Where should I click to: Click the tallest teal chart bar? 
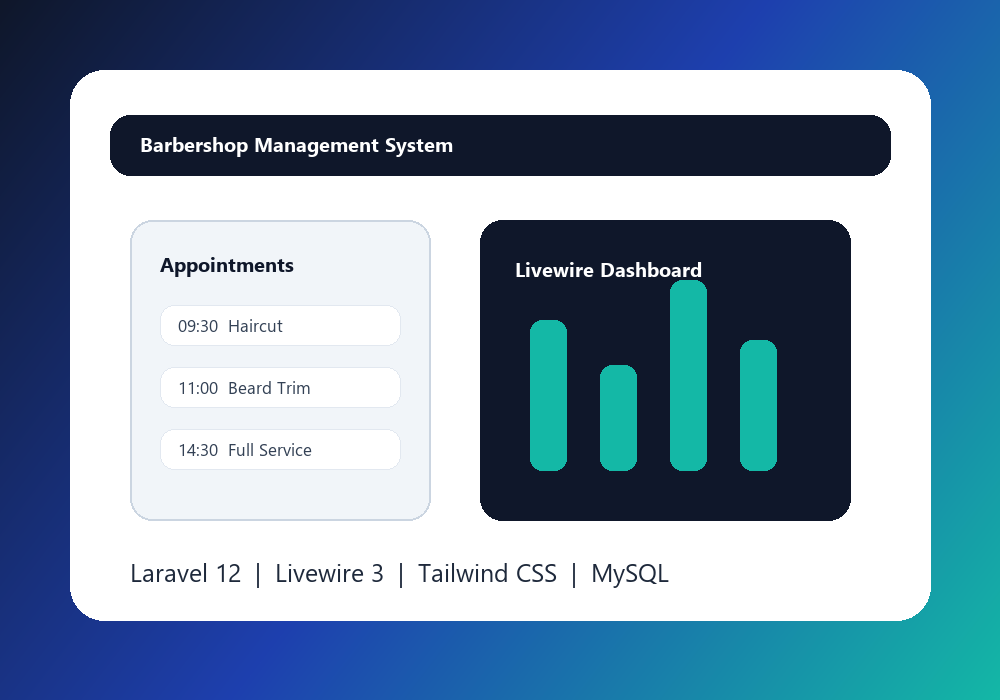click(688, 376)
